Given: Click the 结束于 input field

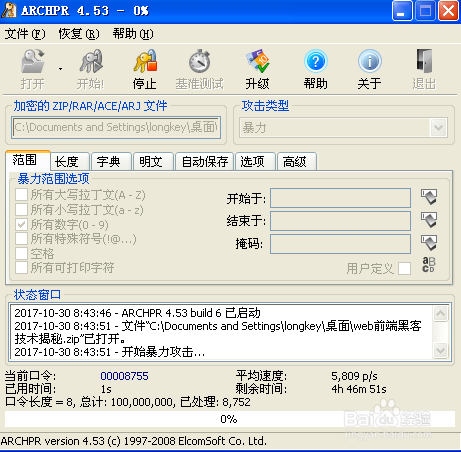Looking at the screenshot, I should point(340,221).
